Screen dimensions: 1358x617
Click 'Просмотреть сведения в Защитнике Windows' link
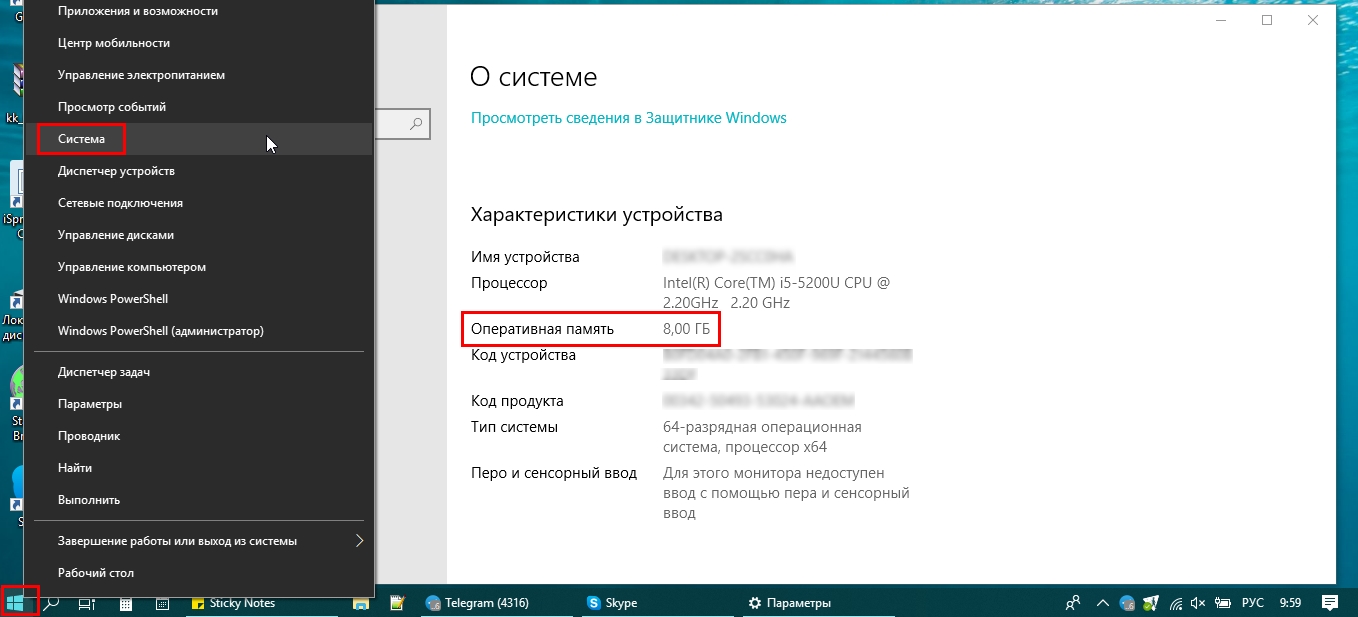629,118
